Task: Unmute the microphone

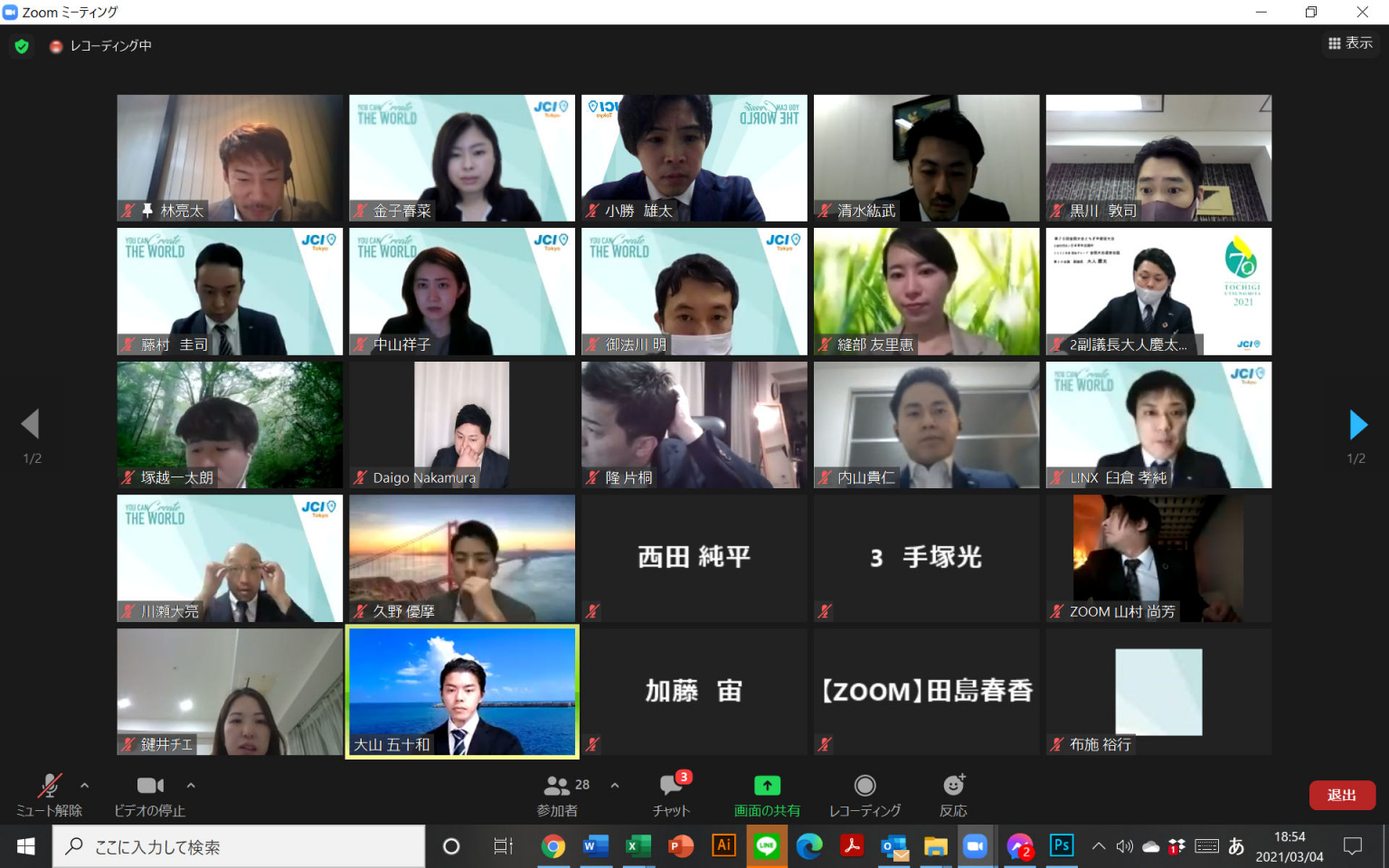Action: [49, 786]
